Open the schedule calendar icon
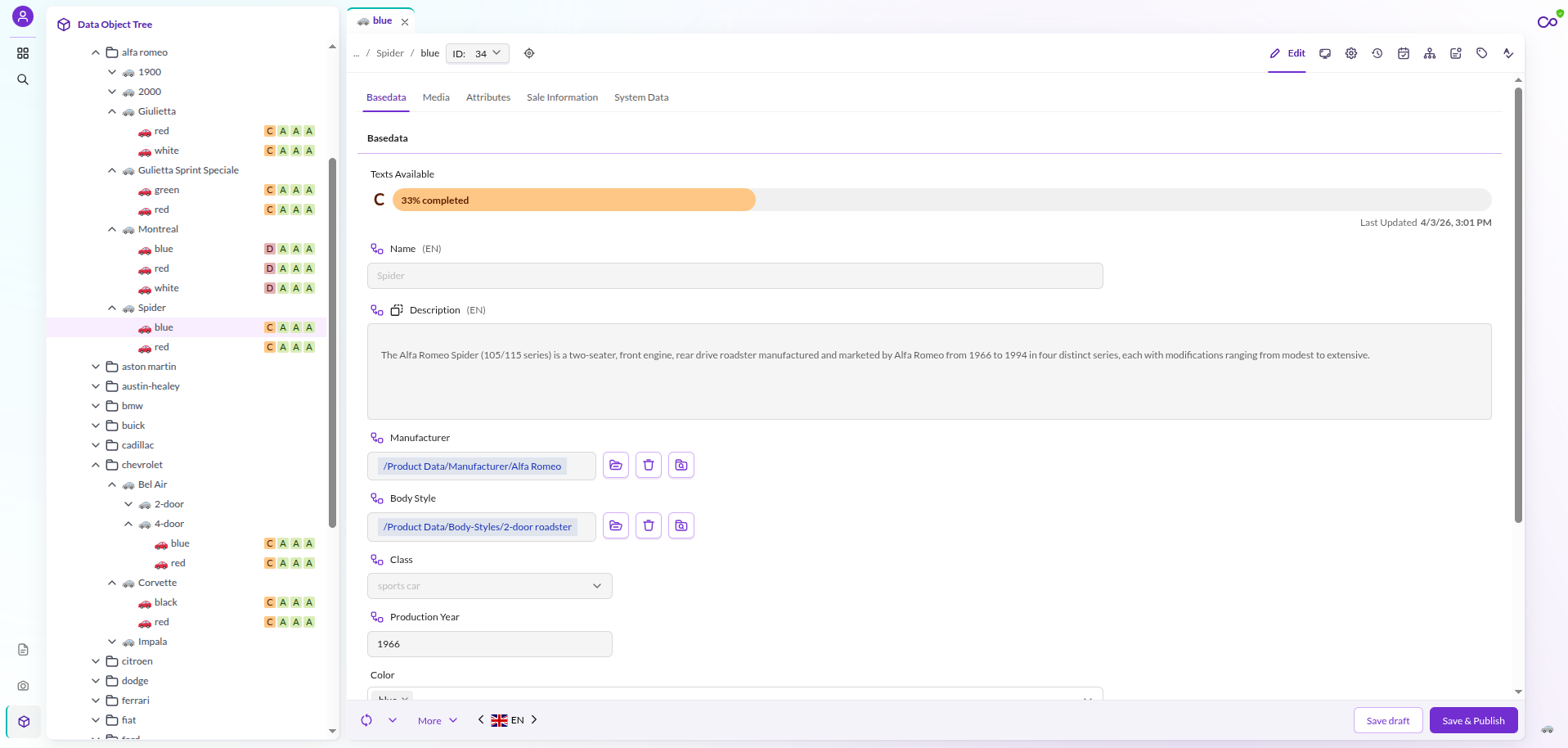1568x748 pixels. coord(1404,53)
